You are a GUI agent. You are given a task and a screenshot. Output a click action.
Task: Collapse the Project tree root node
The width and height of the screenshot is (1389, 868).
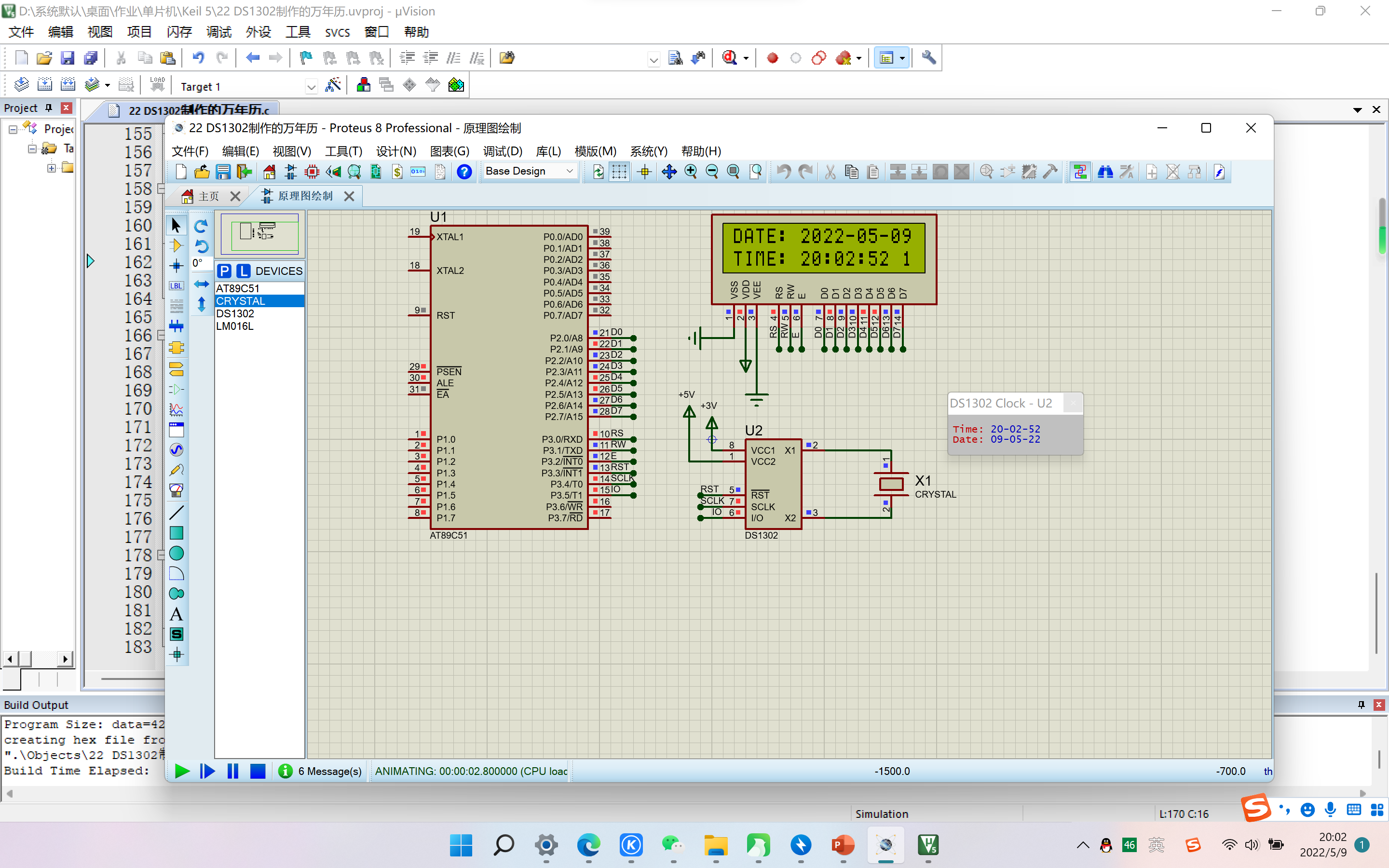13,130
